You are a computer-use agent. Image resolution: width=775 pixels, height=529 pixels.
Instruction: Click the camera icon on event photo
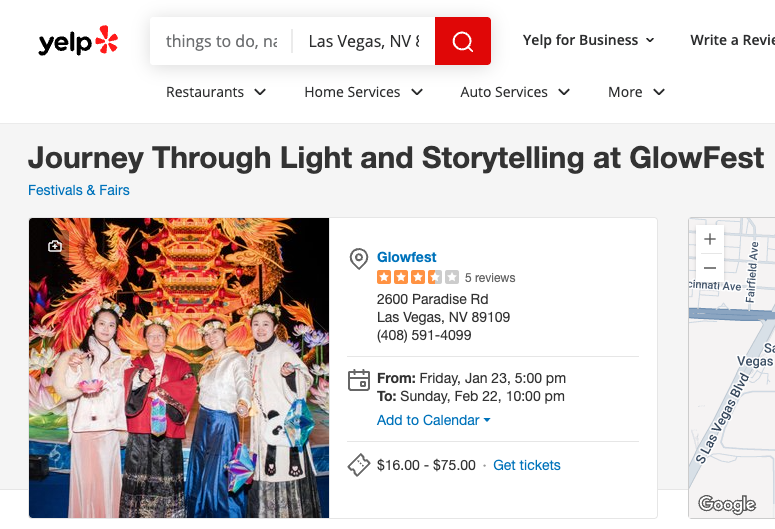(55, 246)
